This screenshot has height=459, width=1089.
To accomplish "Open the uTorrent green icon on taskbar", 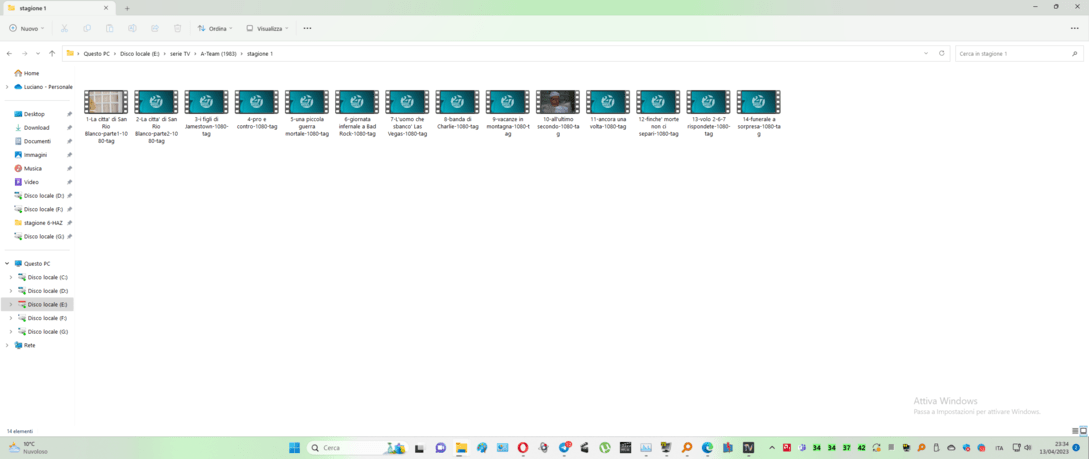I will pyautogui.click(x=605, y=448).
